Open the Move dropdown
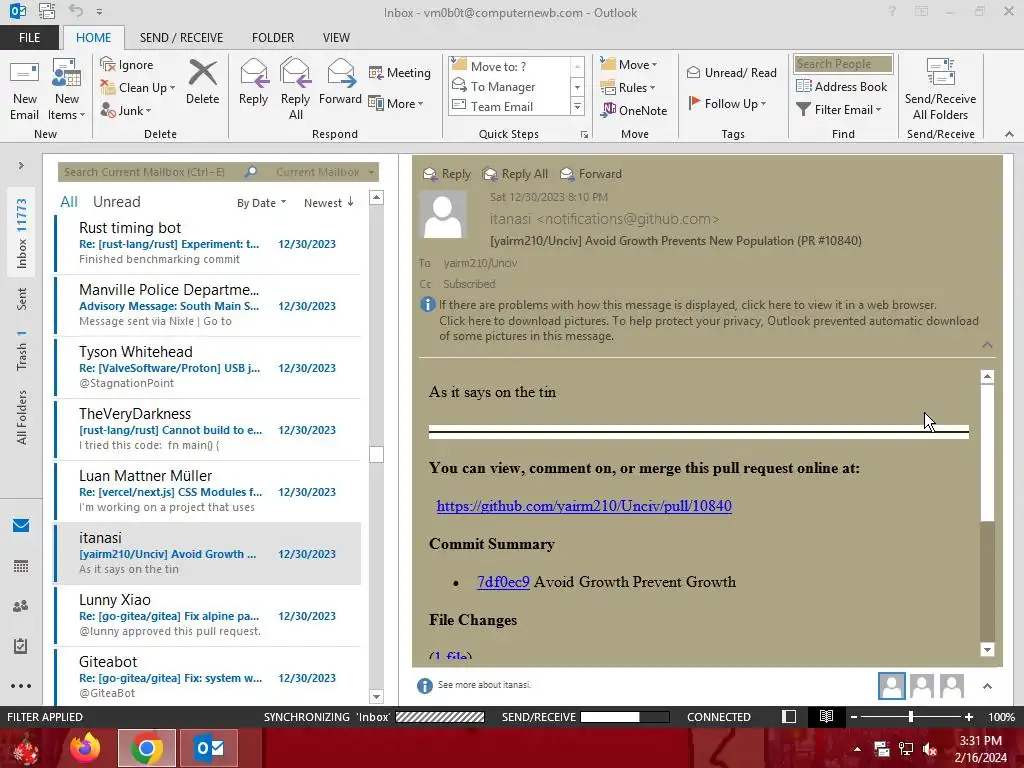 [x=629, y=64]
